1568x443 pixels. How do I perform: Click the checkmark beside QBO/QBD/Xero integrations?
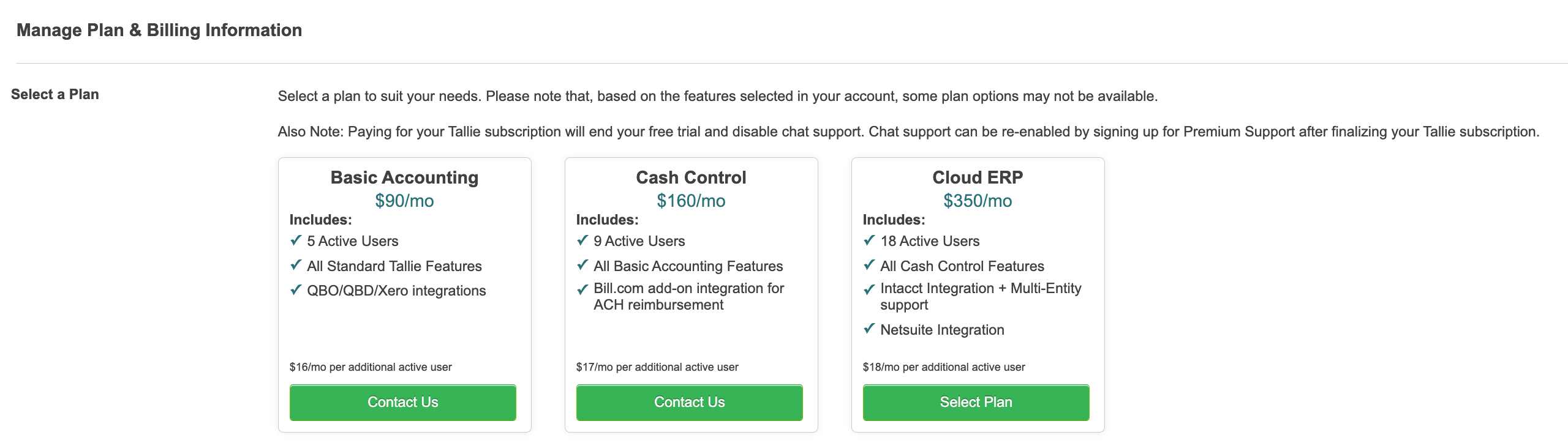click(296, 289)
